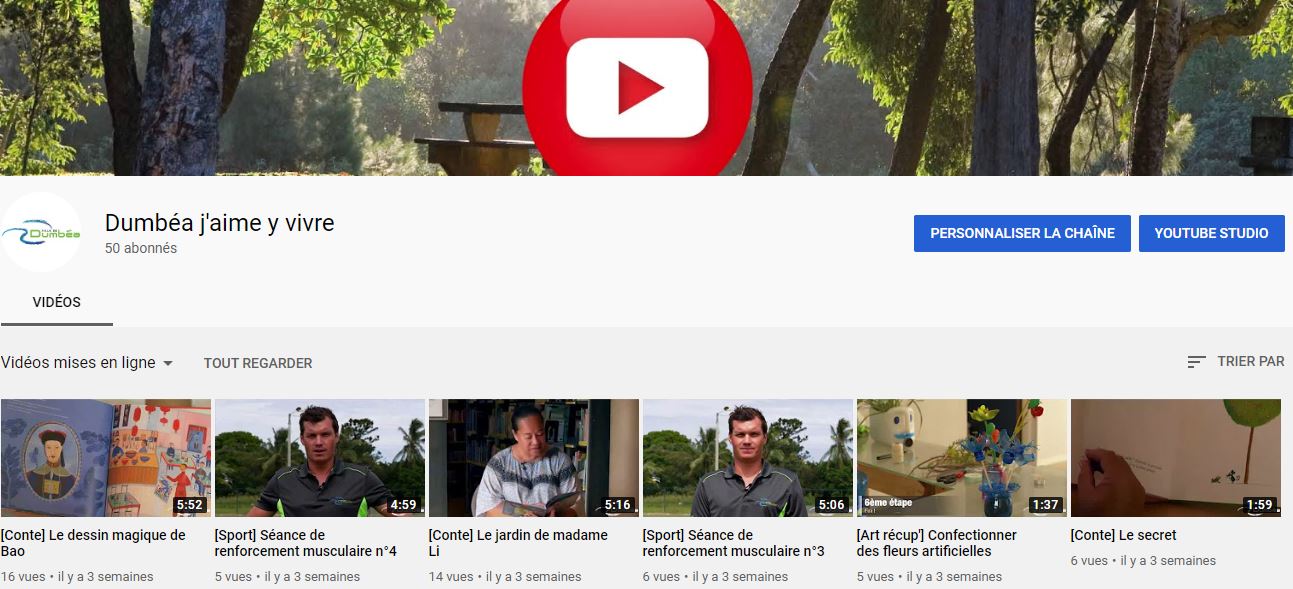Open YOUTUBE STUDIO
Viewport: 1293px width, 589px height.
click(1211, 233)
